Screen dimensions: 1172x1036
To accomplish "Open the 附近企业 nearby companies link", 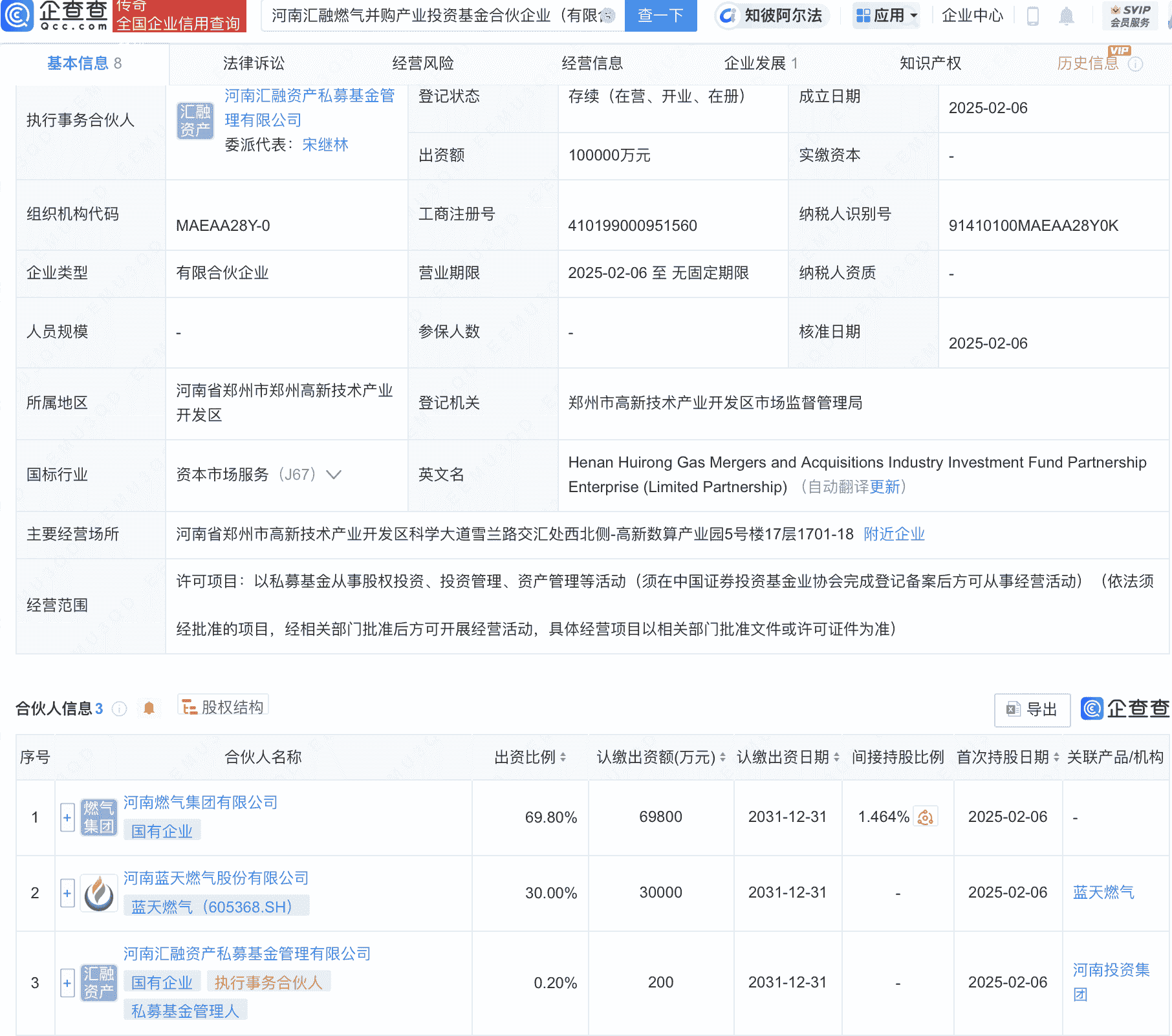I will 893,534.
